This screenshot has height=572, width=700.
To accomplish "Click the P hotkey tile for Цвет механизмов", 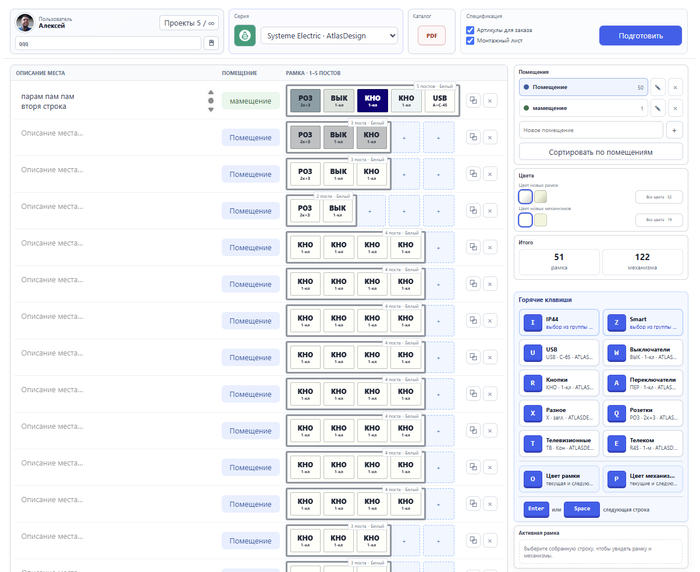I will (643, 479).
